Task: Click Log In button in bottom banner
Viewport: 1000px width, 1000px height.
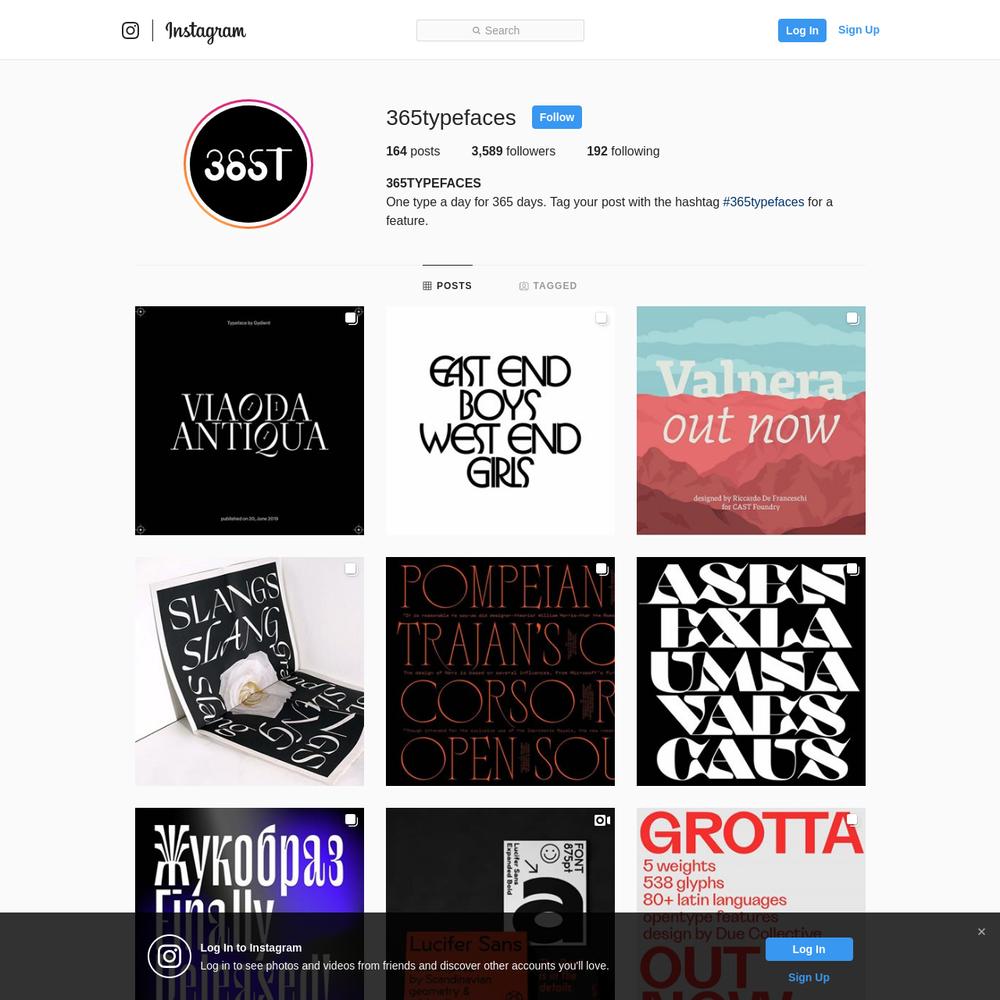Action: tap(809, 949)
